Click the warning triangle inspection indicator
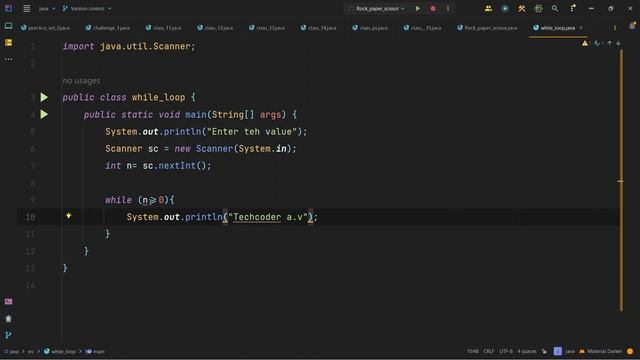The height and width of the screenshot is (360, 640). coord(585,43)
